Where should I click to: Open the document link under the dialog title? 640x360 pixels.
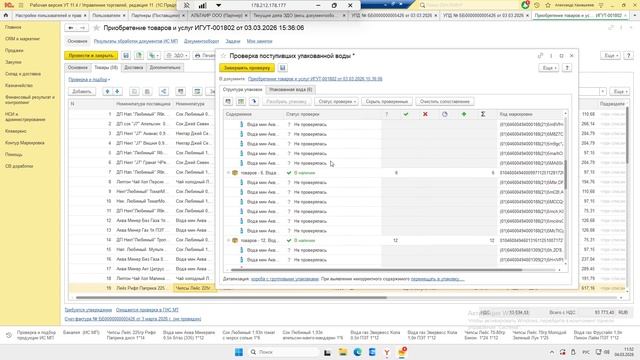(x=315, y=79)
